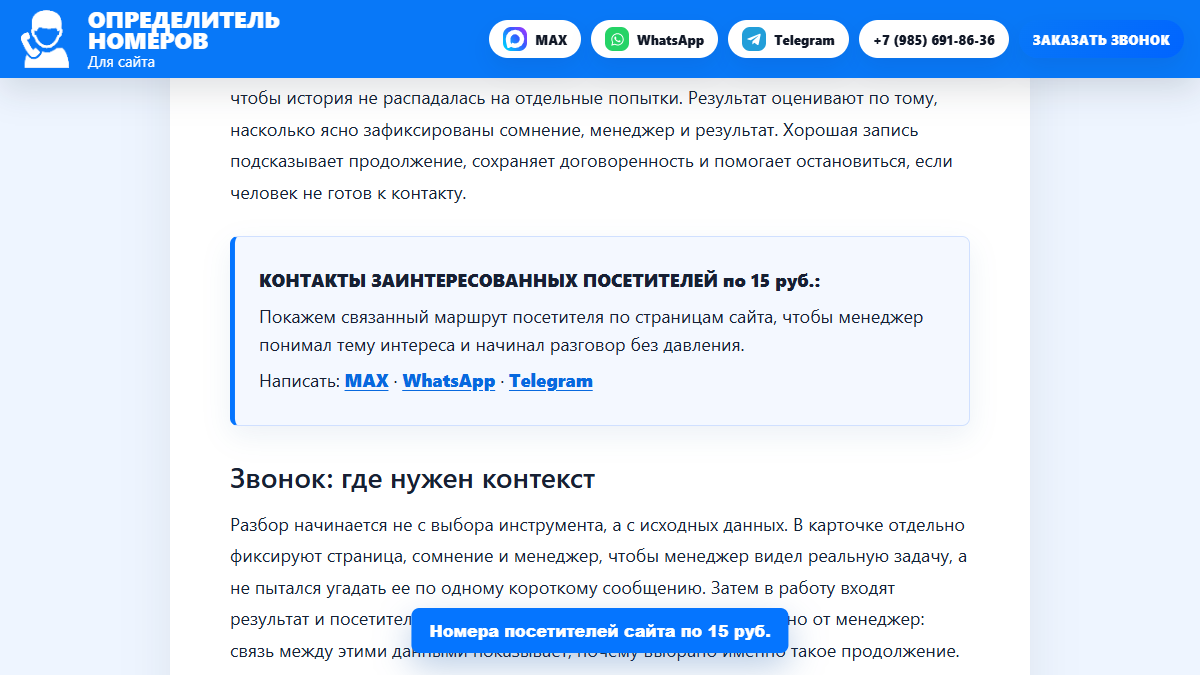This screenshot has width=1200, height=675.
Task: Click the Telegram icon in header
Action: click(755, 40)
